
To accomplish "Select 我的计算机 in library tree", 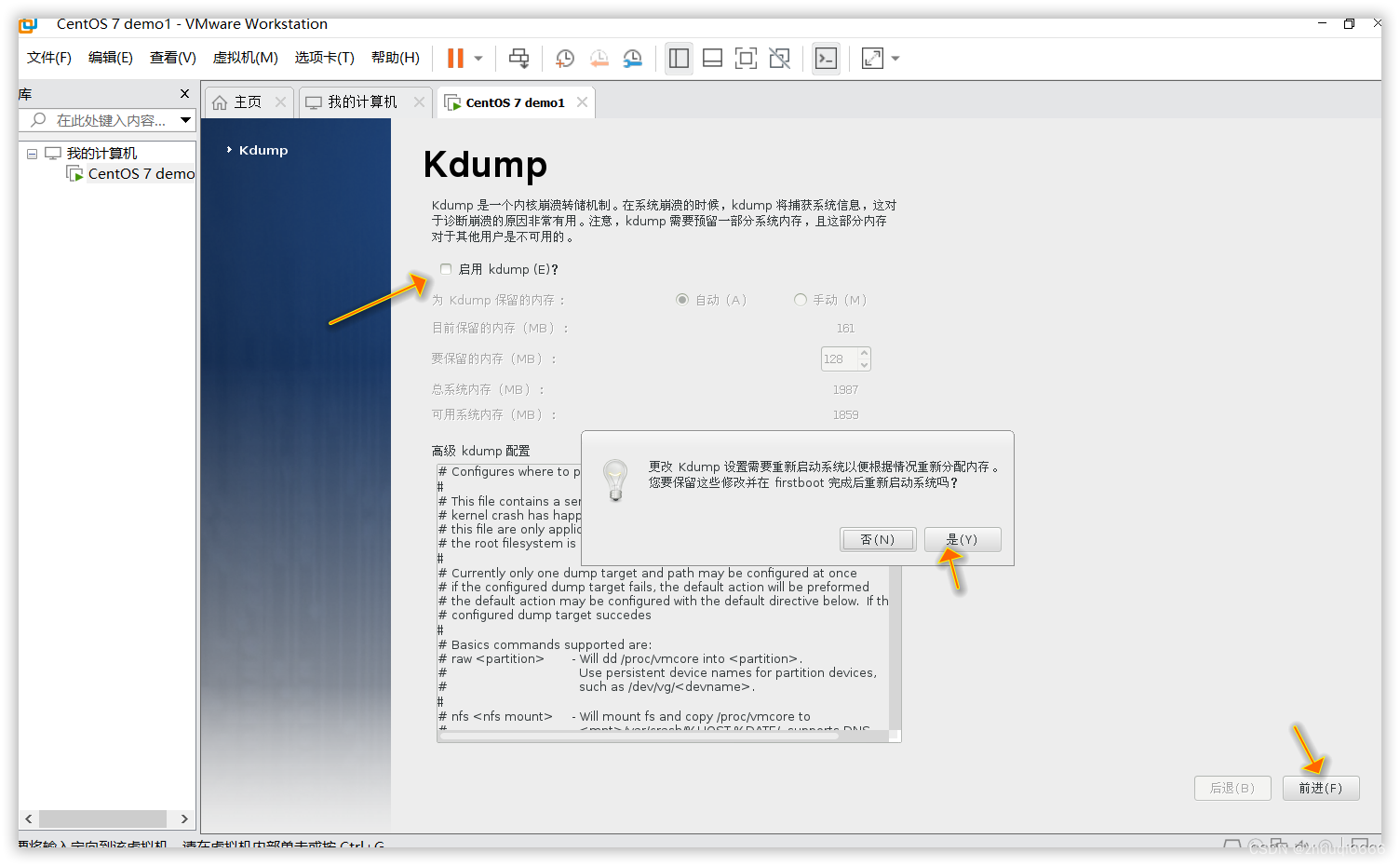I will 101,154.
